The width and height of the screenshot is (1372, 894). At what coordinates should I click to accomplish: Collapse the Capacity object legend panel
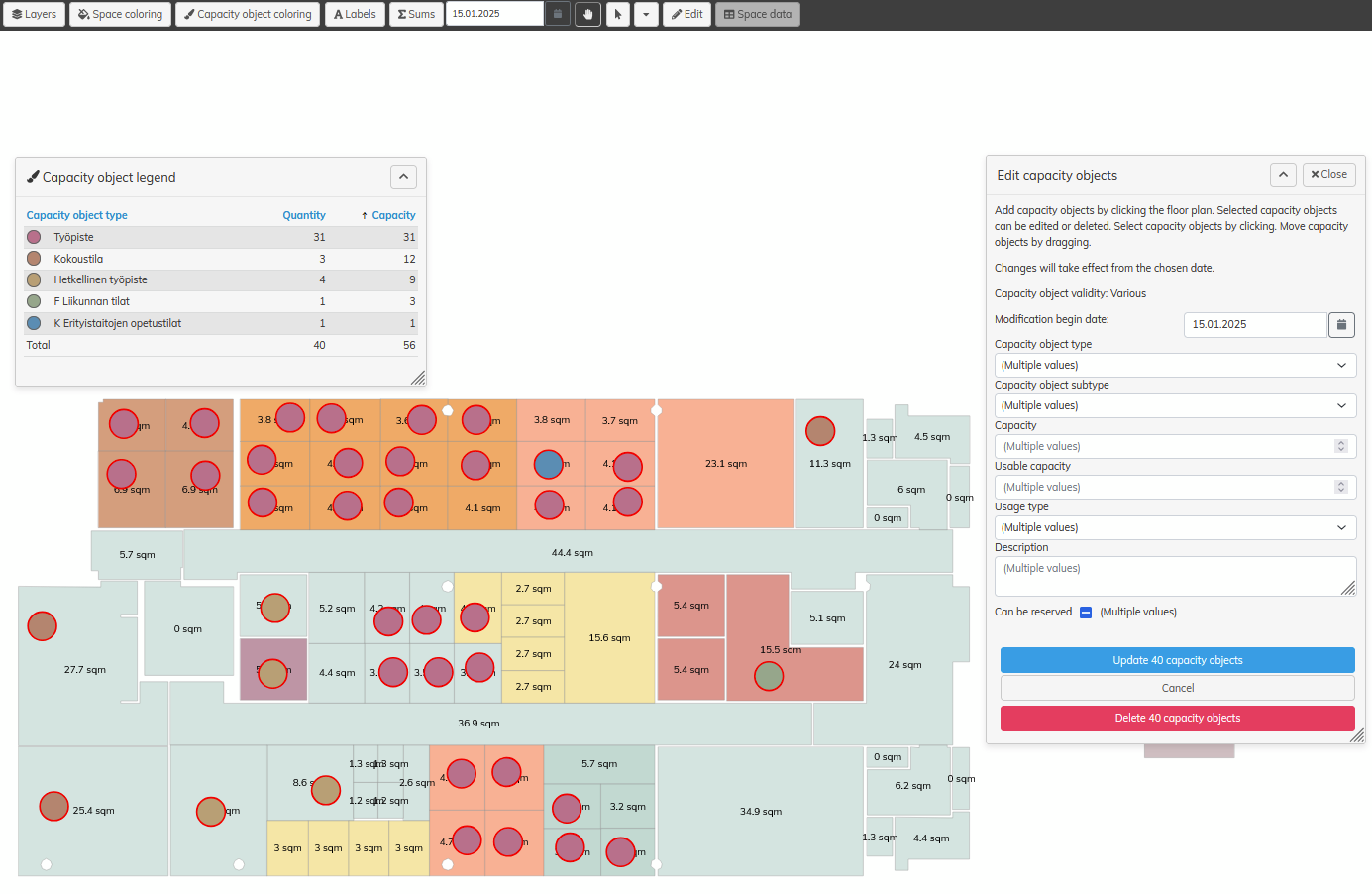point(403,177)
